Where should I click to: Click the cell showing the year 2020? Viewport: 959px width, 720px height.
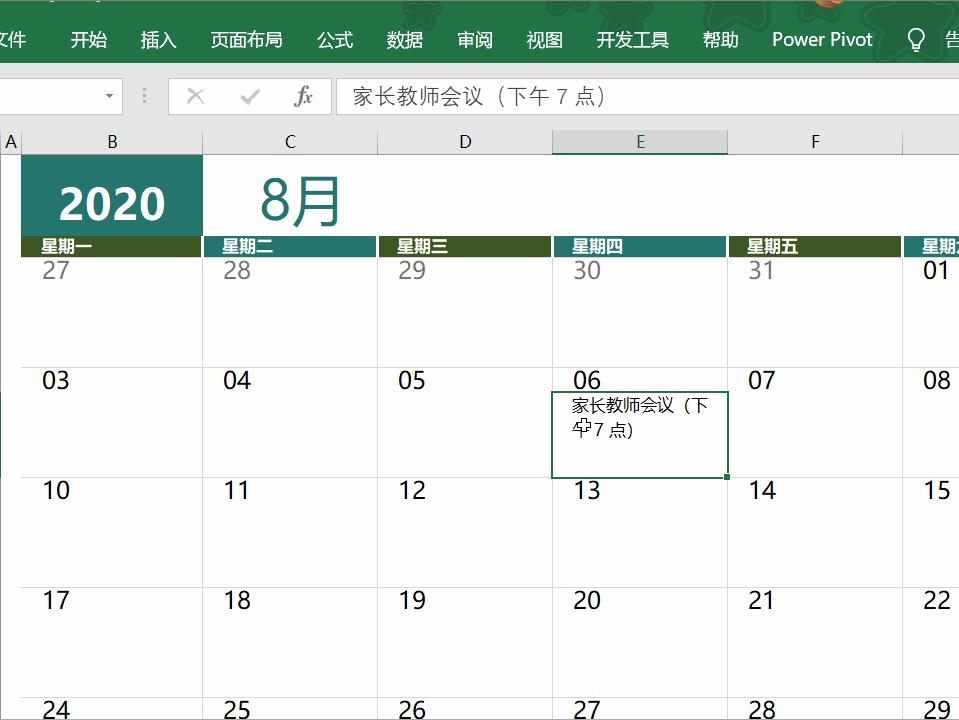pos(110,199)
